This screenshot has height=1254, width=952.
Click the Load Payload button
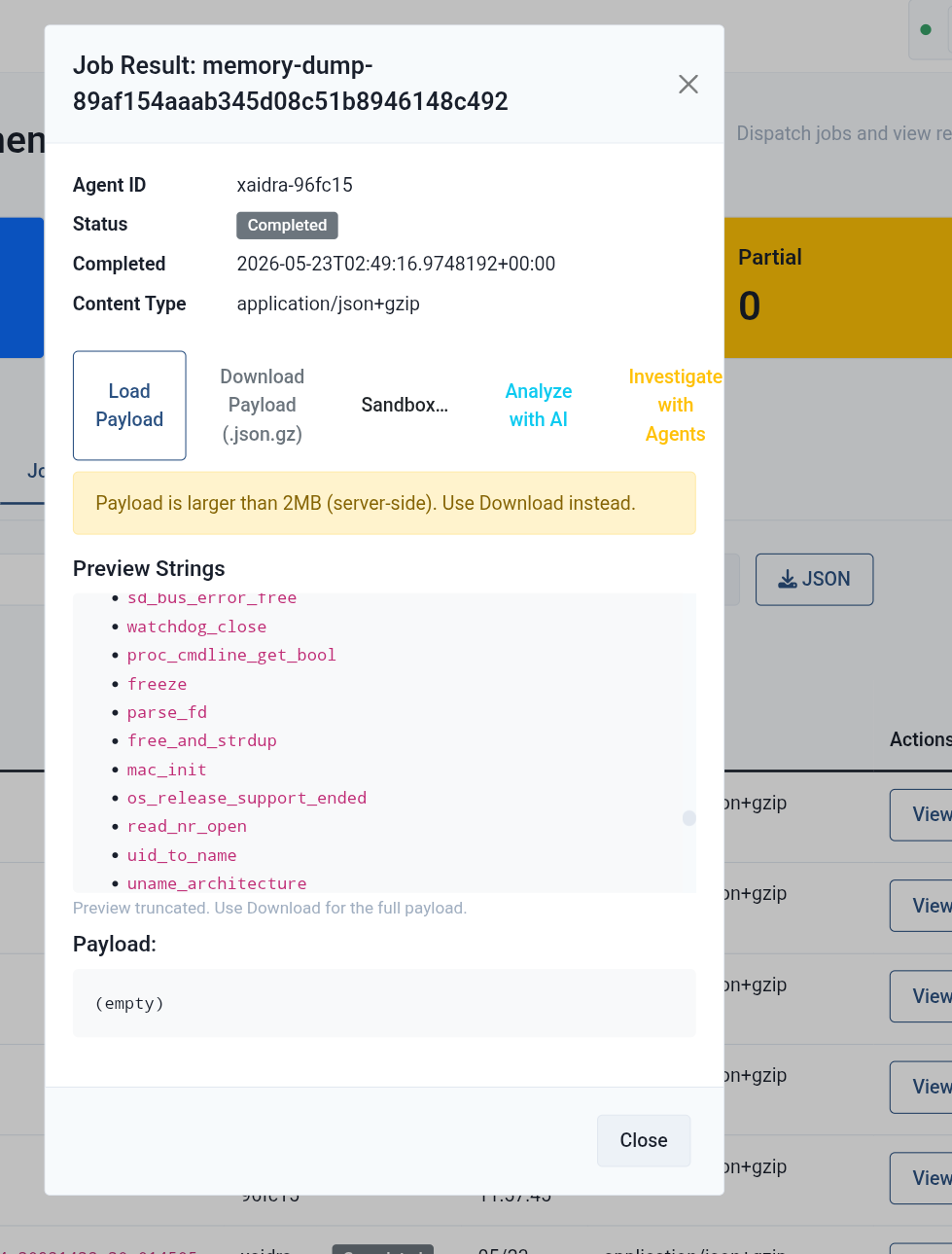point(129,406)
